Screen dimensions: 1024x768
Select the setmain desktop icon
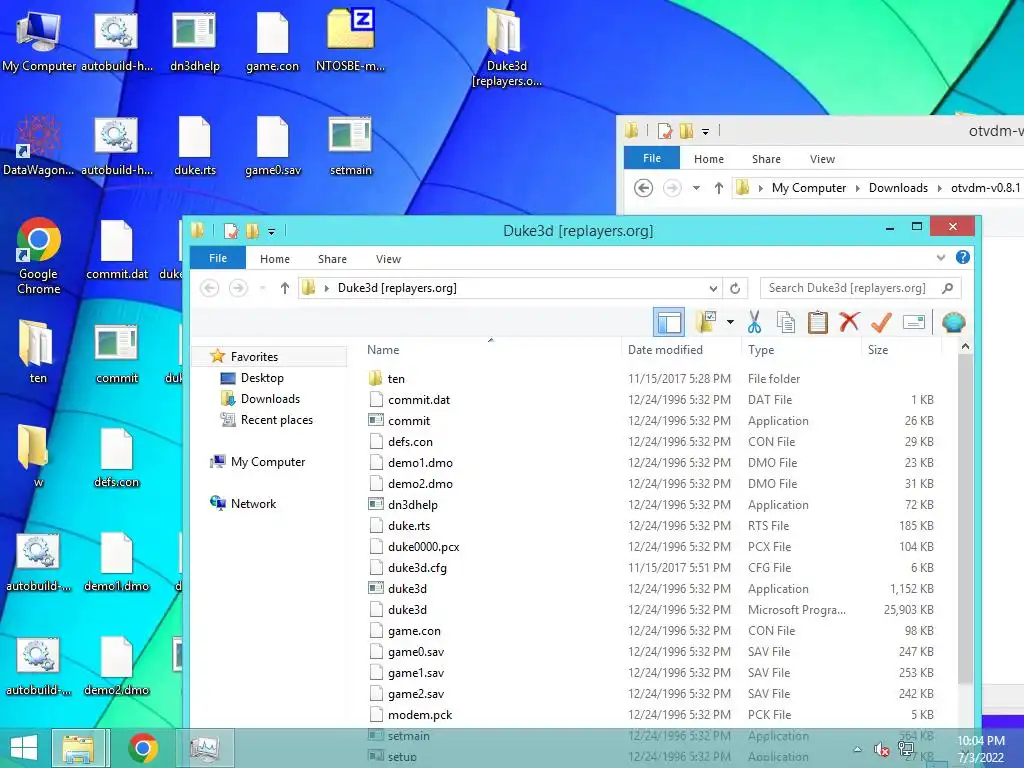350,146
